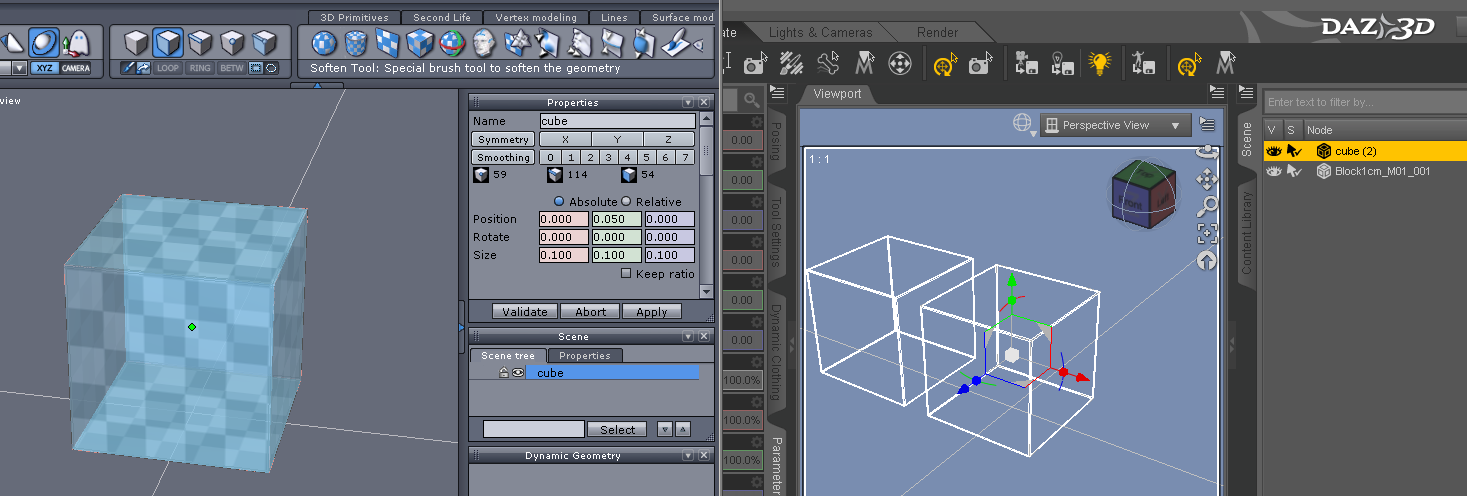Open the Scene pane options menu icon
The height and width of the screenshot is (496, 1467).
click(1246, 92)
